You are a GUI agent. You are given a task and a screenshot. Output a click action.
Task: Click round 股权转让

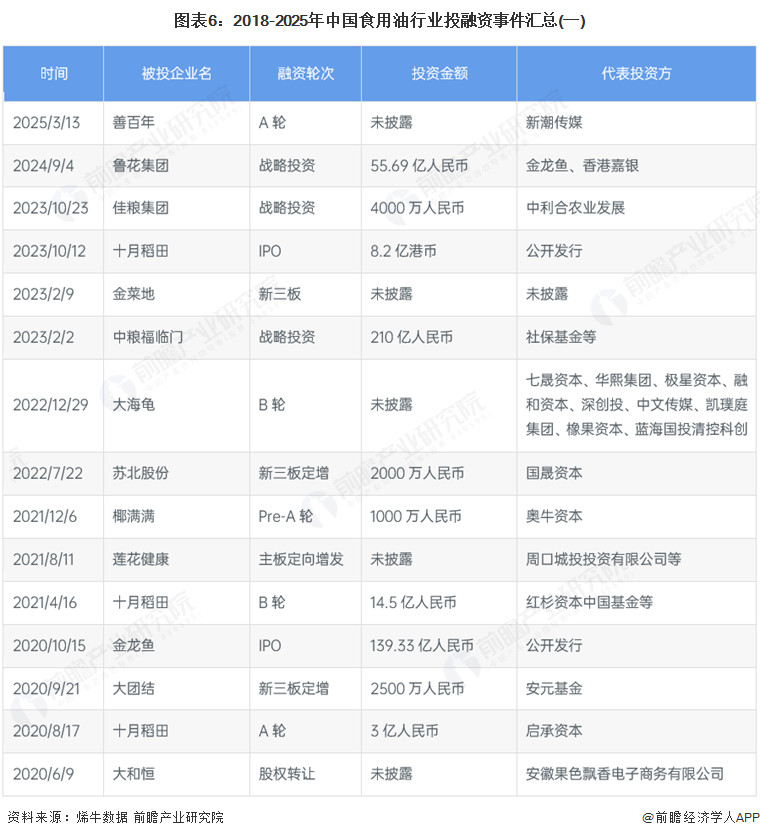pyautogui.click(x=286, y=774)
